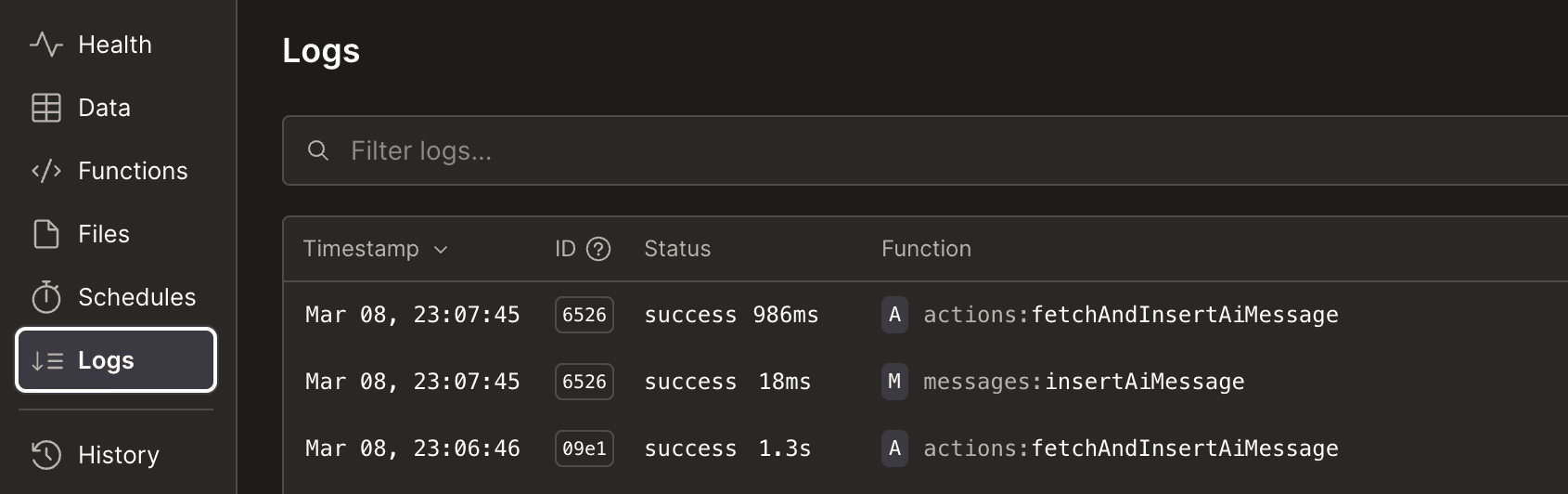Open the Logs sidebar tab

(x=116, y=360)
